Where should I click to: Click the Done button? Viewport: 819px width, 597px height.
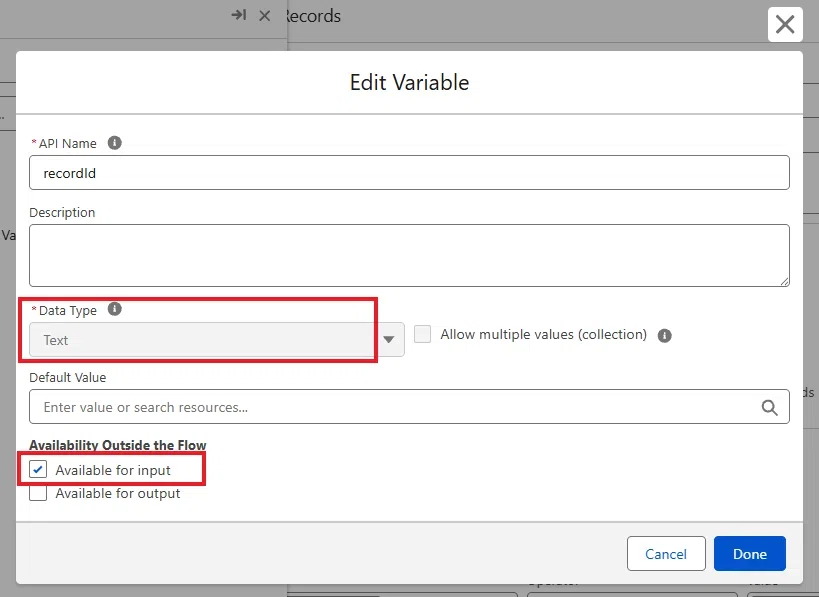pyautogui.click(x=750, y=554)
